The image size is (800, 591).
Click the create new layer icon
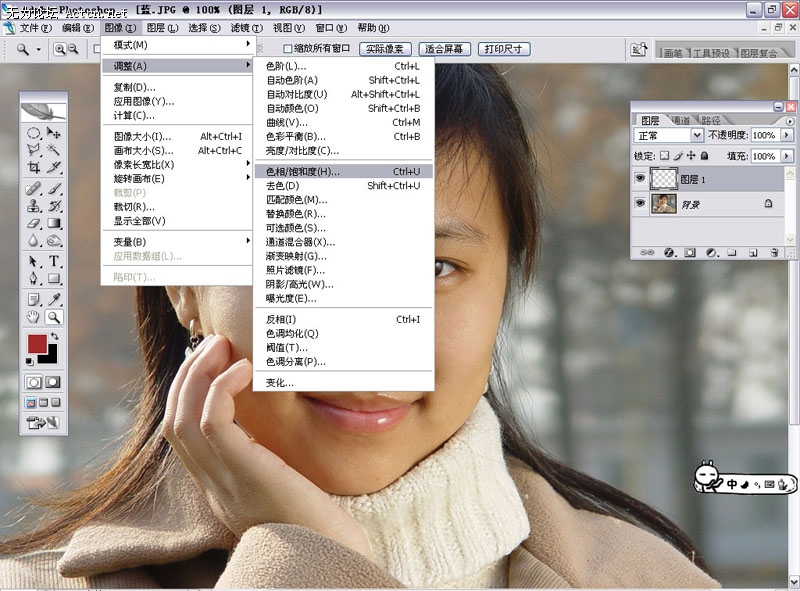752,253
